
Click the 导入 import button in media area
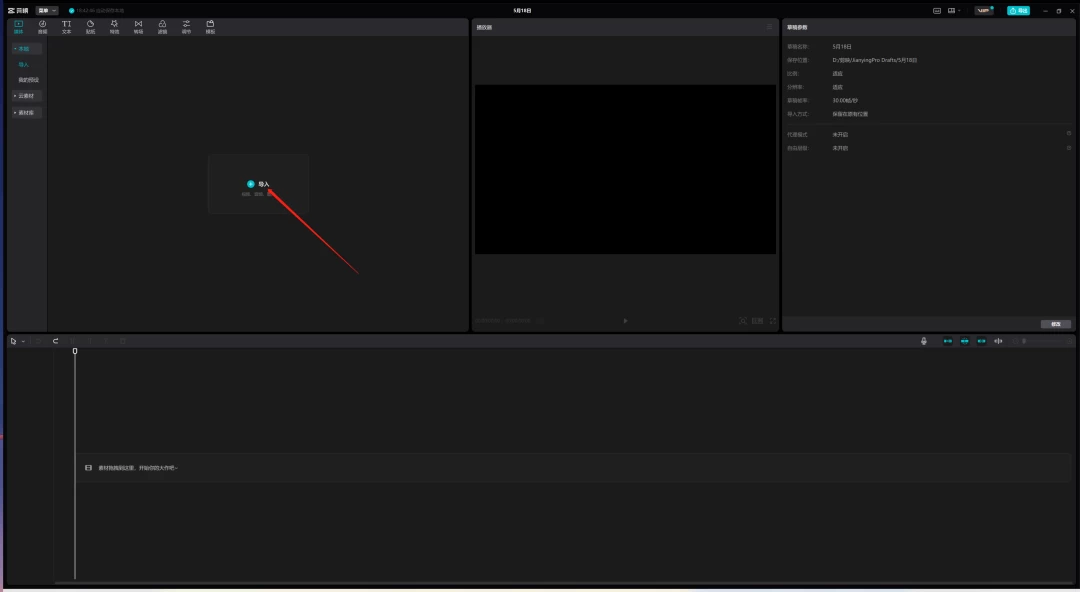(x=258, y=184)
